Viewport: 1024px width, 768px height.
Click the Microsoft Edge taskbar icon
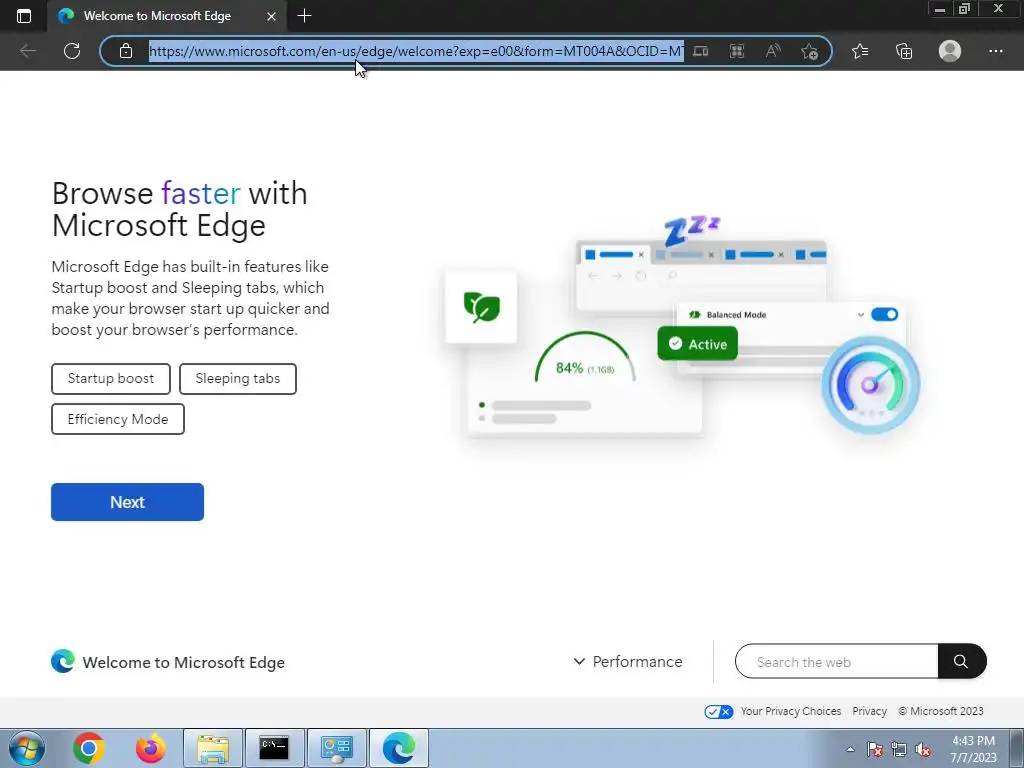tap(399, 748)
